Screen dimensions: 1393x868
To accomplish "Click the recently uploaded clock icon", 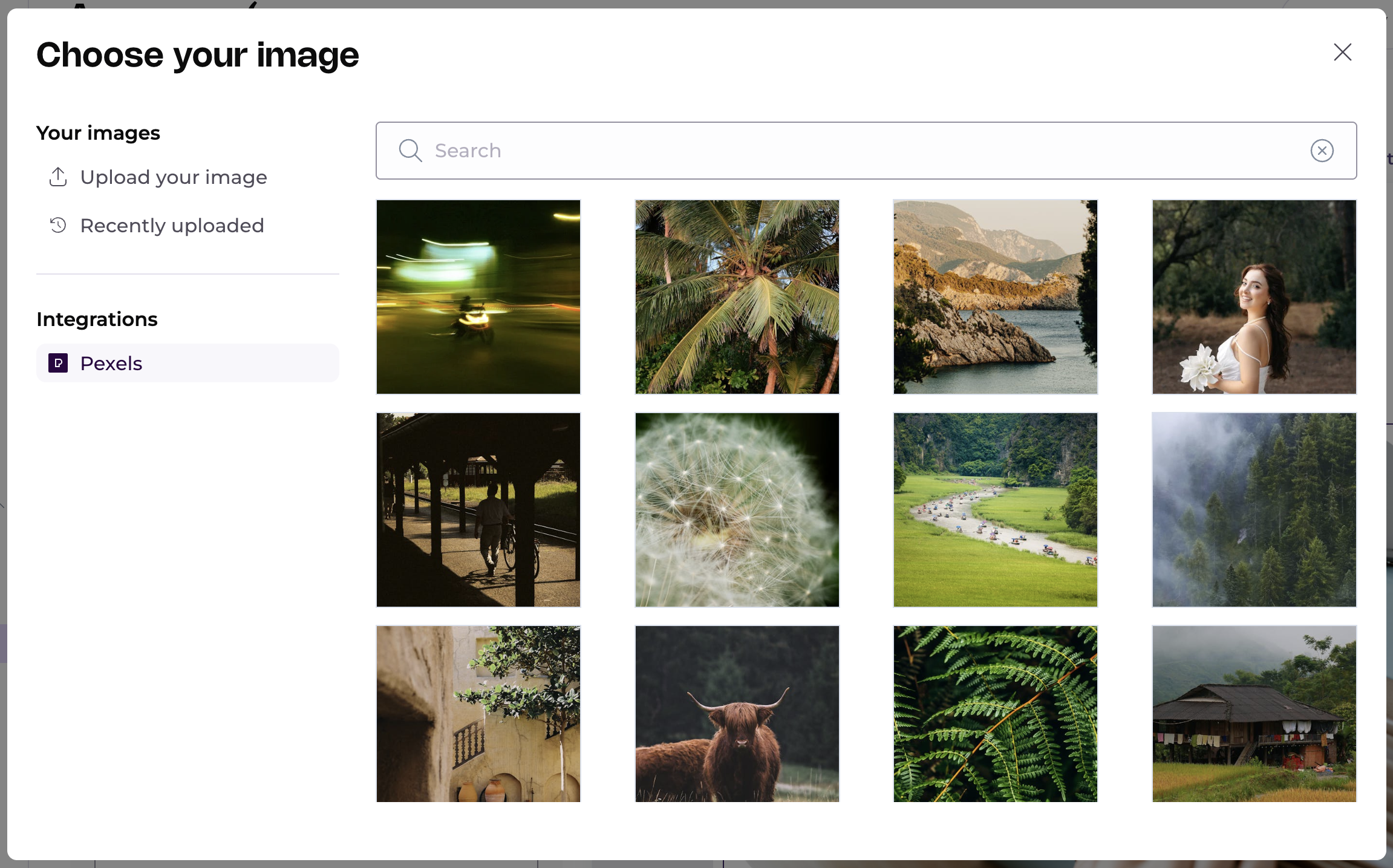I will (58, 226).
